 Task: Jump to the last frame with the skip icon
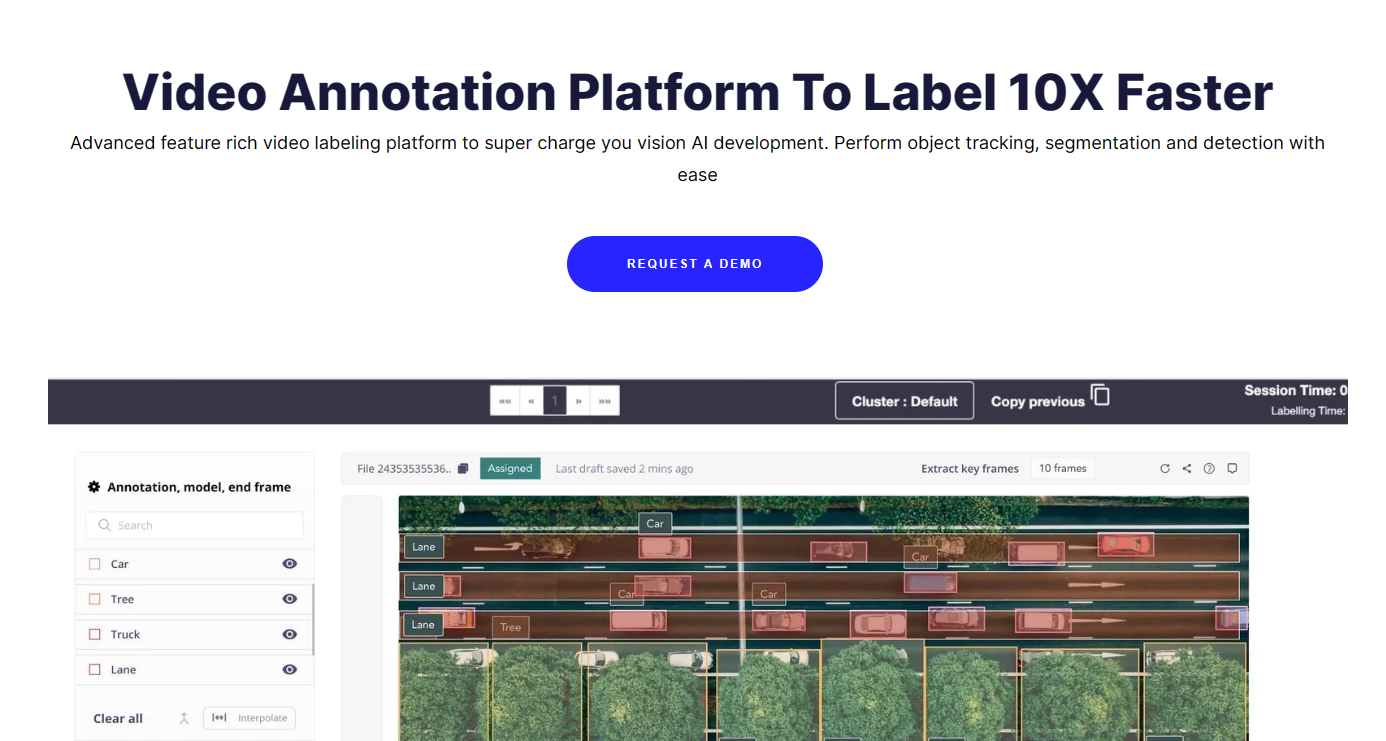[x=604, y=400]
